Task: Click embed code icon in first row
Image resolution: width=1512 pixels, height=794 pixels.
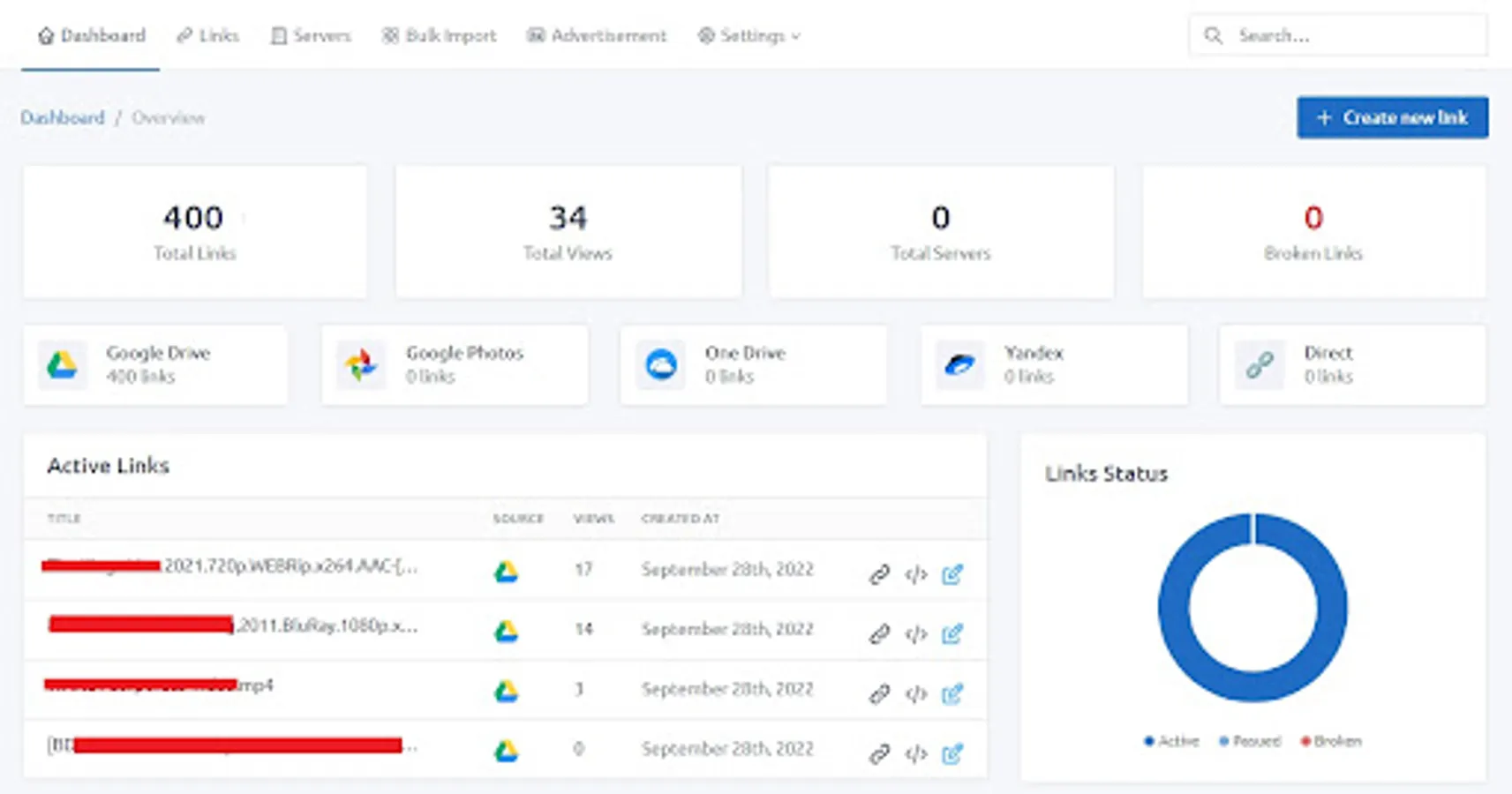Action: pyautogui.click(x=916, y=574)
